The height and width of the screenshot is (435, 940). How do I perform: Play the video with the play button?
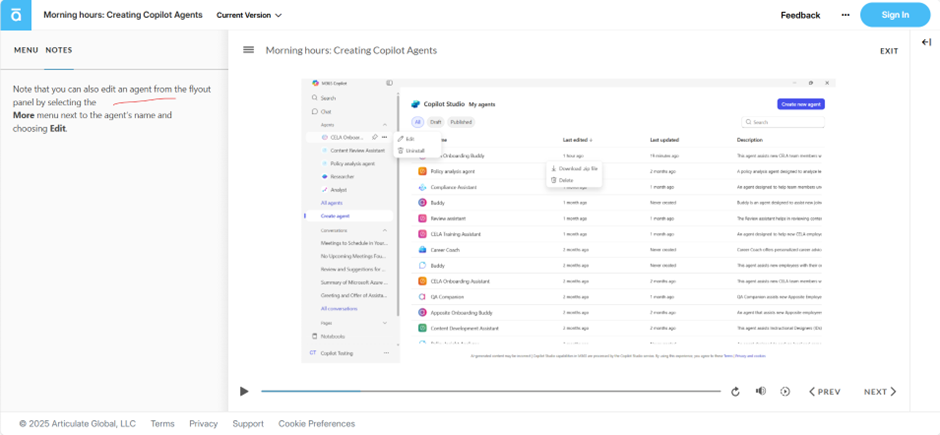[244, 391]
